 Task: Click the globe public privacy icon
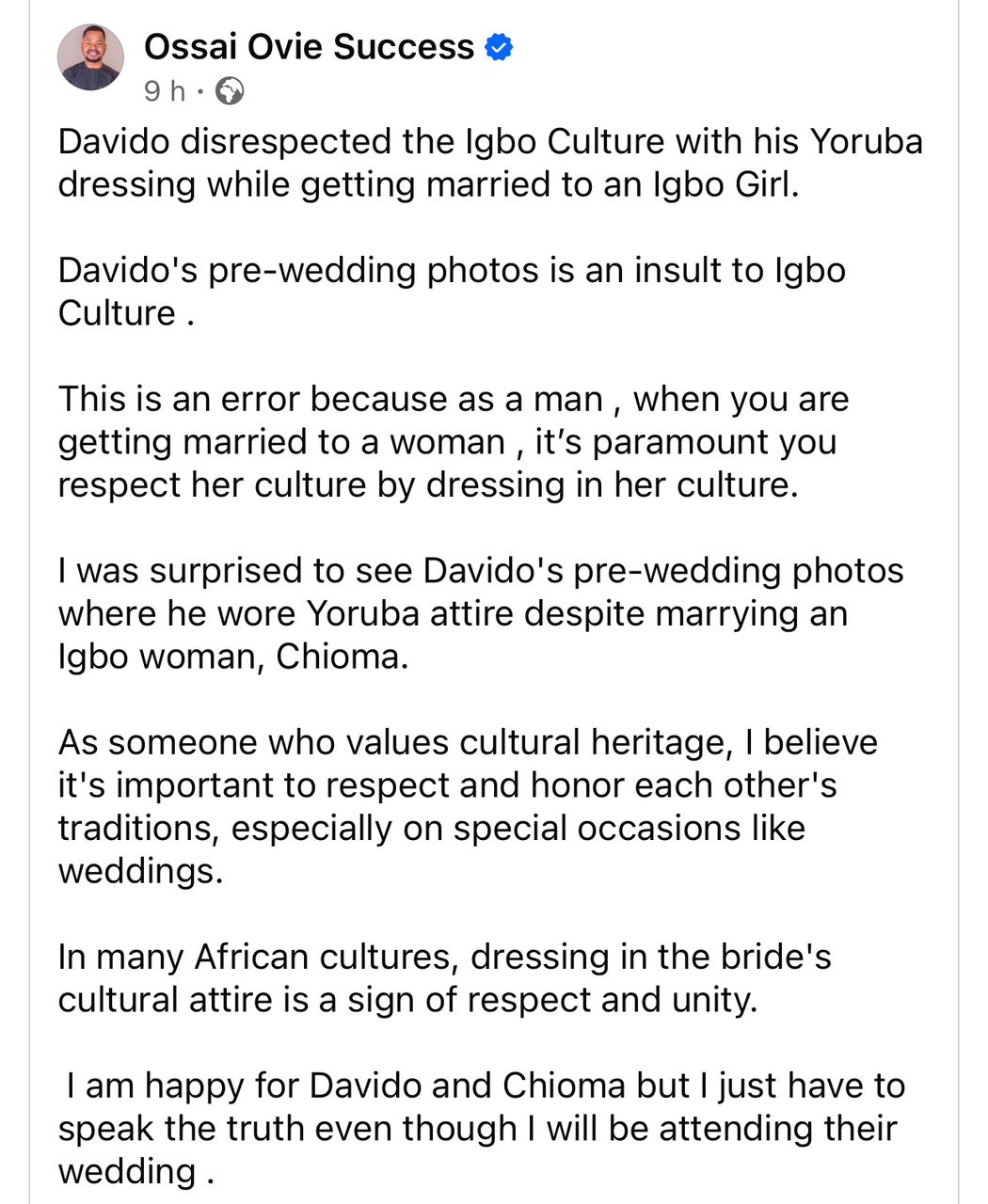click(230, 91)
